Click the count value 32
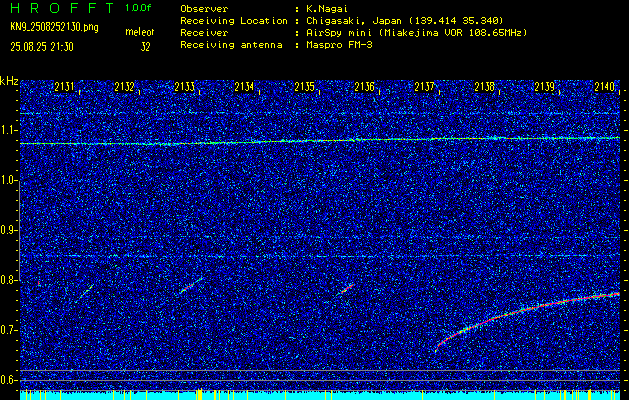629x400 pixels. point(145,47)
